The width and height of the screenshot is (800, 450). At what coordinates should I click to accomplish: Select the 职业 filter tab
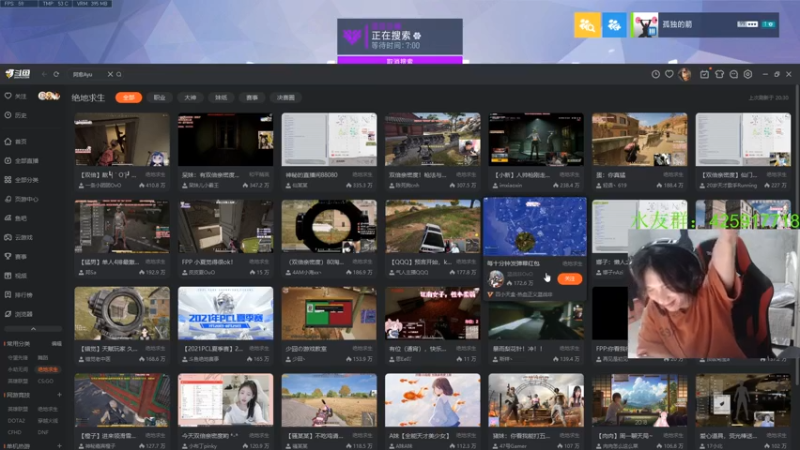(160, 97)
